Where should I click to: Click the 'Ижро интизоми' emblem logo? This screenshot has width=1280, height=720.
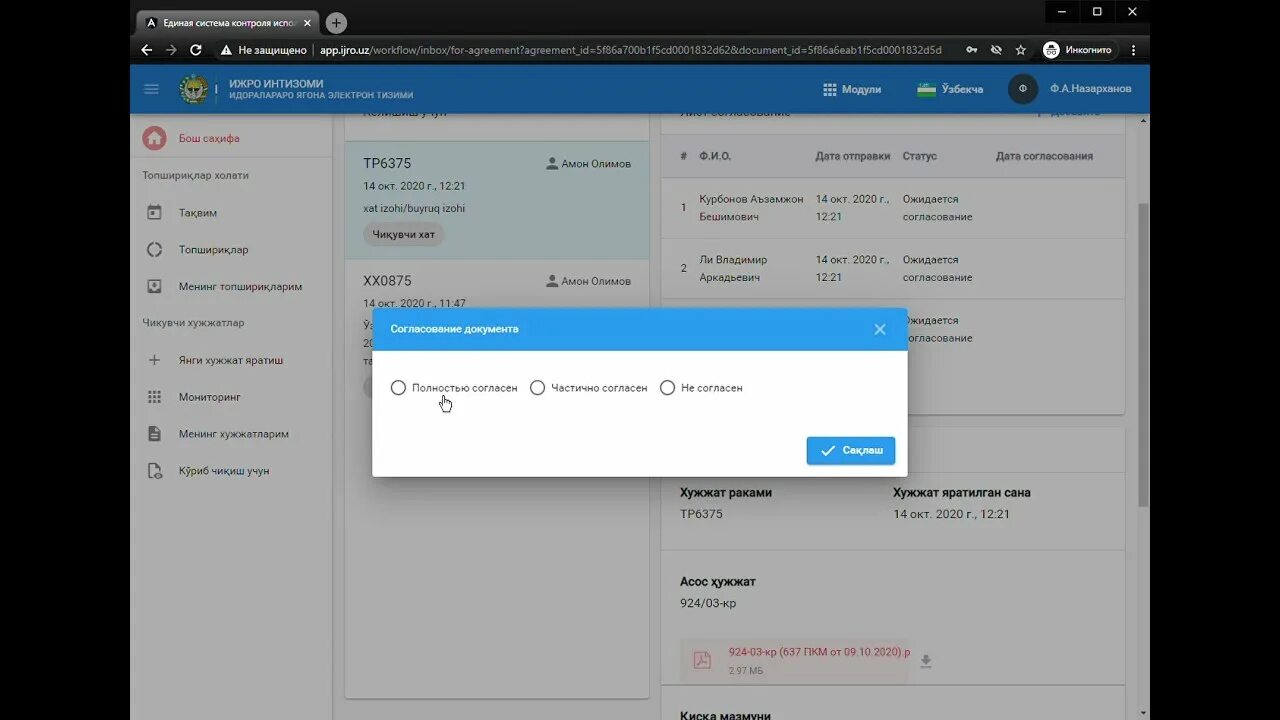pos(193,89)
